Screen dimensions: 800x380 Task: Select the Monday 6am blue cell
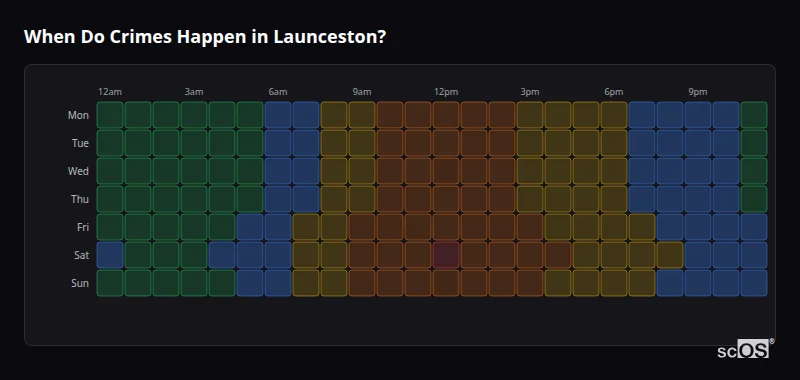point(278,115)
